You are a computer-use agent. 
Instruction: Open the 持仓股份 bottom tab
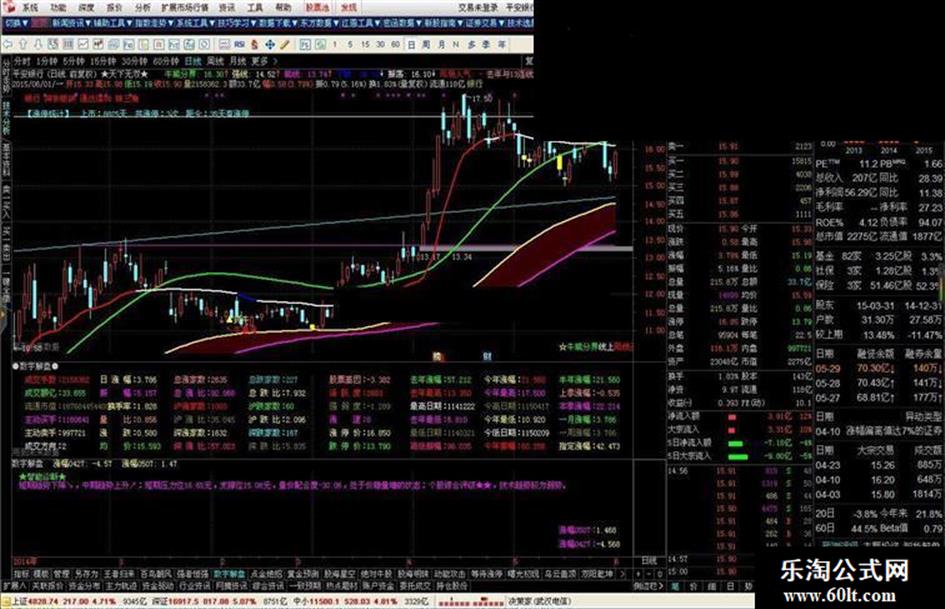451,586
